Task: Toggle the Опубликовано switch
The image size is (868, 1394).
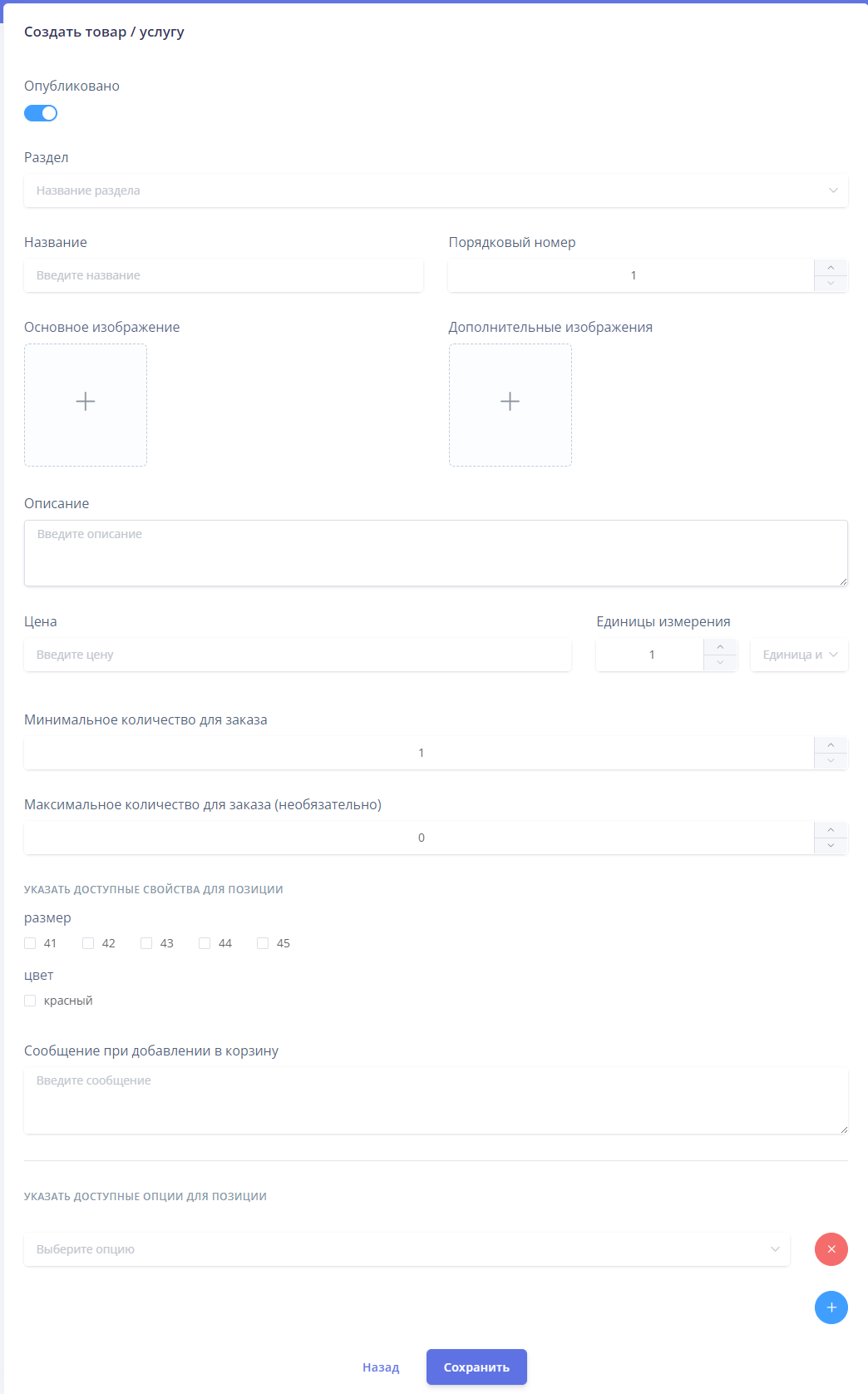Action: [x=41, y=113]
